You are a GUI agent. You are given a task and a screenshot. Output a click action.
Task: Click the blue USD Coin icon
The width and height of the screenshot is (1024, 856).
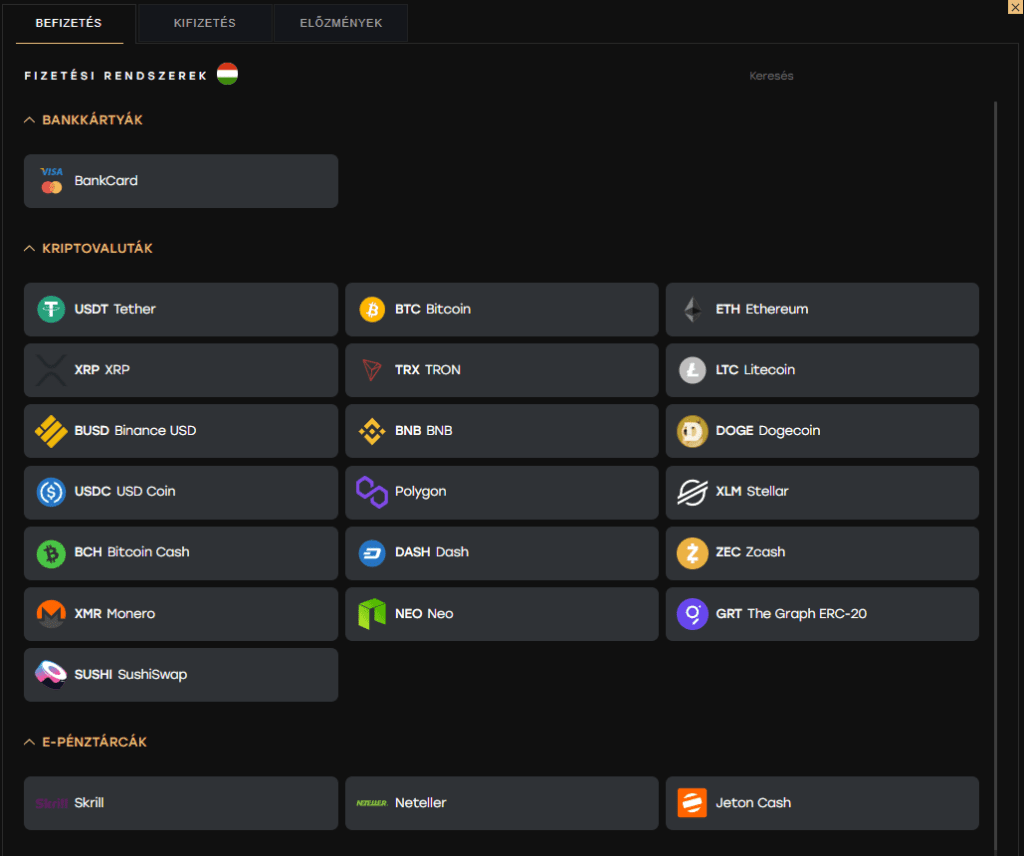click(51, 492)
